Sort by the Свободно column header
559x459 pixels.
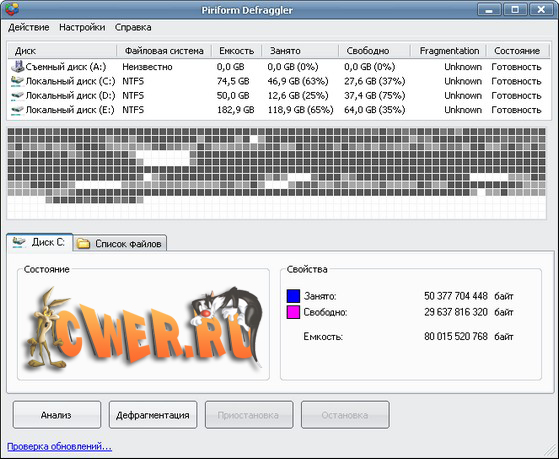374,51
